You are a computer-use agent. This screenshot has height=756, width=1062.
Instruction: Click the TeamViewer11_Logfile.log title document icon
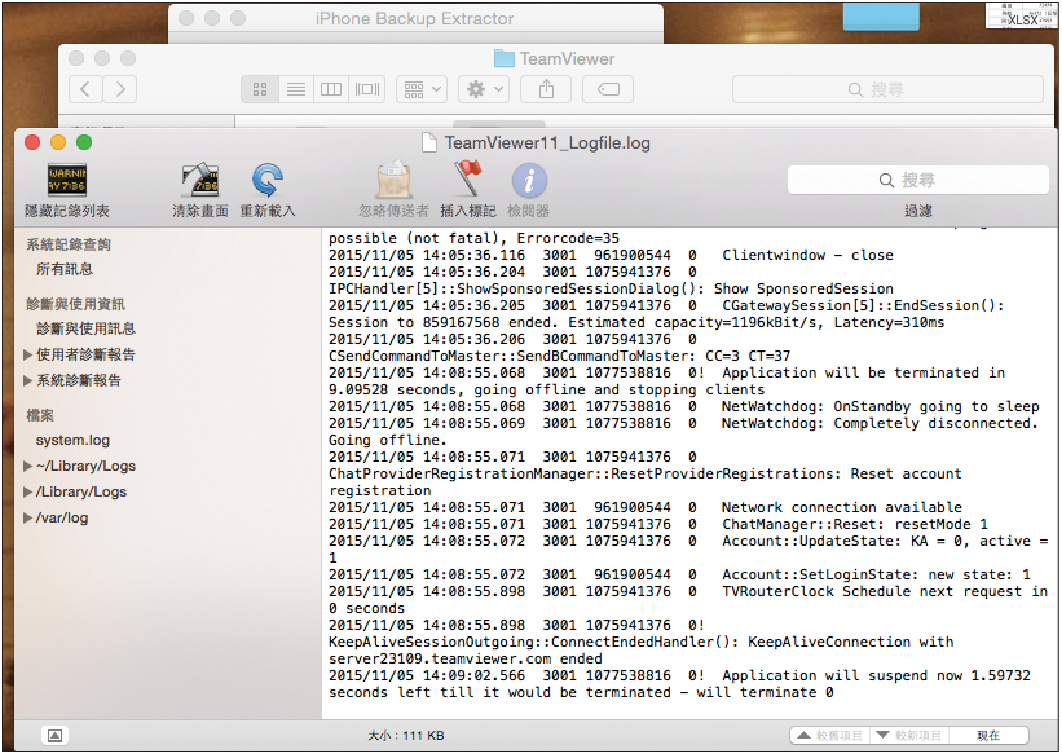point(429,143)
